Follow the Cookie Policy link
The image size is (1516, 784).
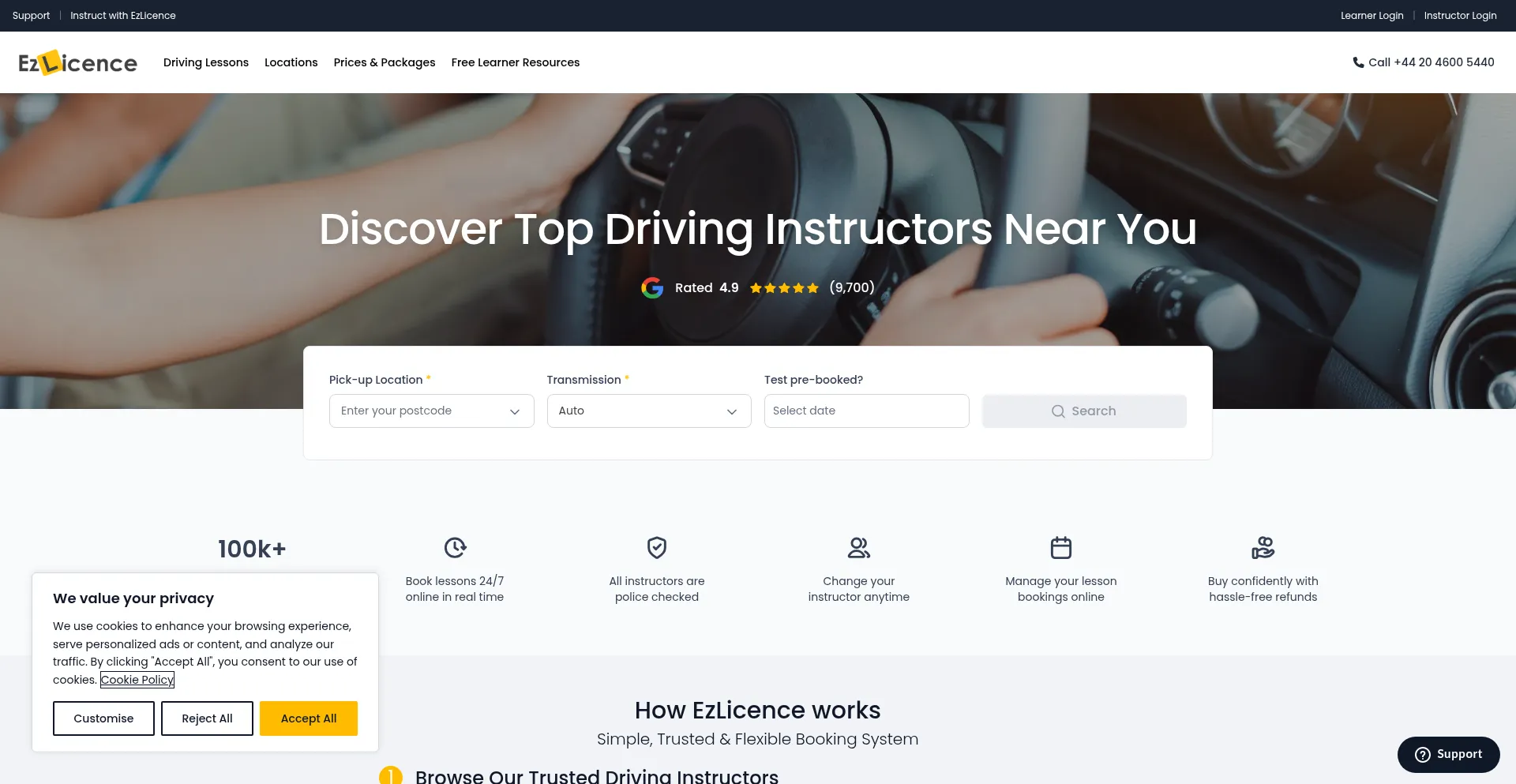[137, 680]
